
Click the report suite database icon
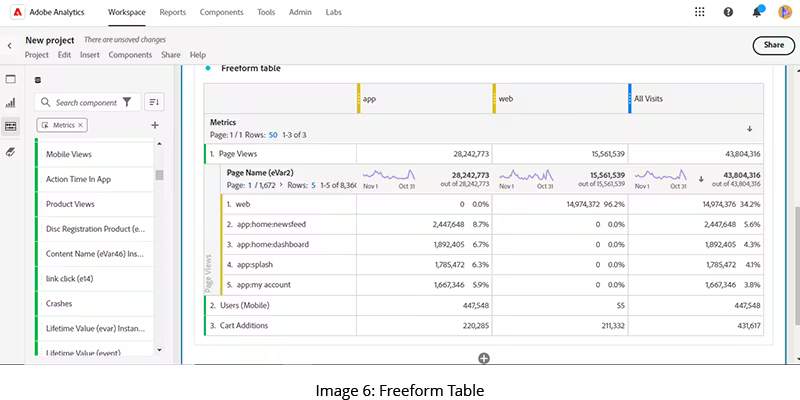point(37,80)
